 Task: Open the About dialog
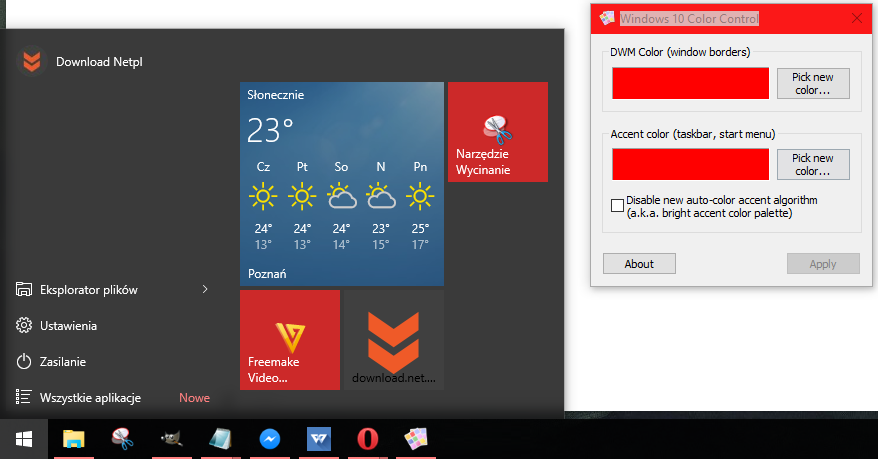(x=639, y=264)
